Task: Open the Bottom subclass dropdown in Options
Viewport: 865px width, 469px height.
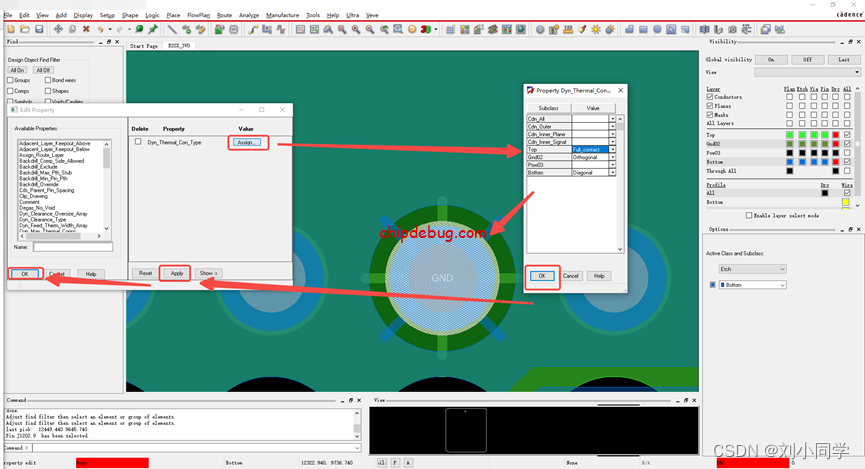Action: click(x=781, y=285)
